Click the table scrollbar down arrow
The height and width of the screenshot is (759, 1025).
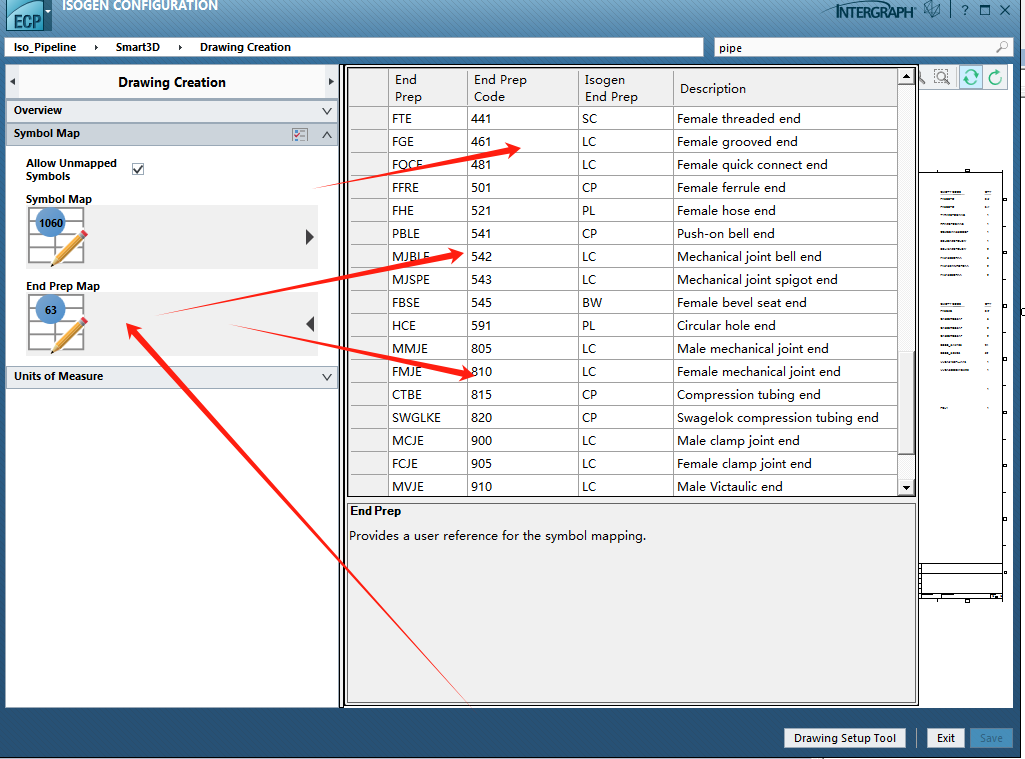click(x=906, y=487)
